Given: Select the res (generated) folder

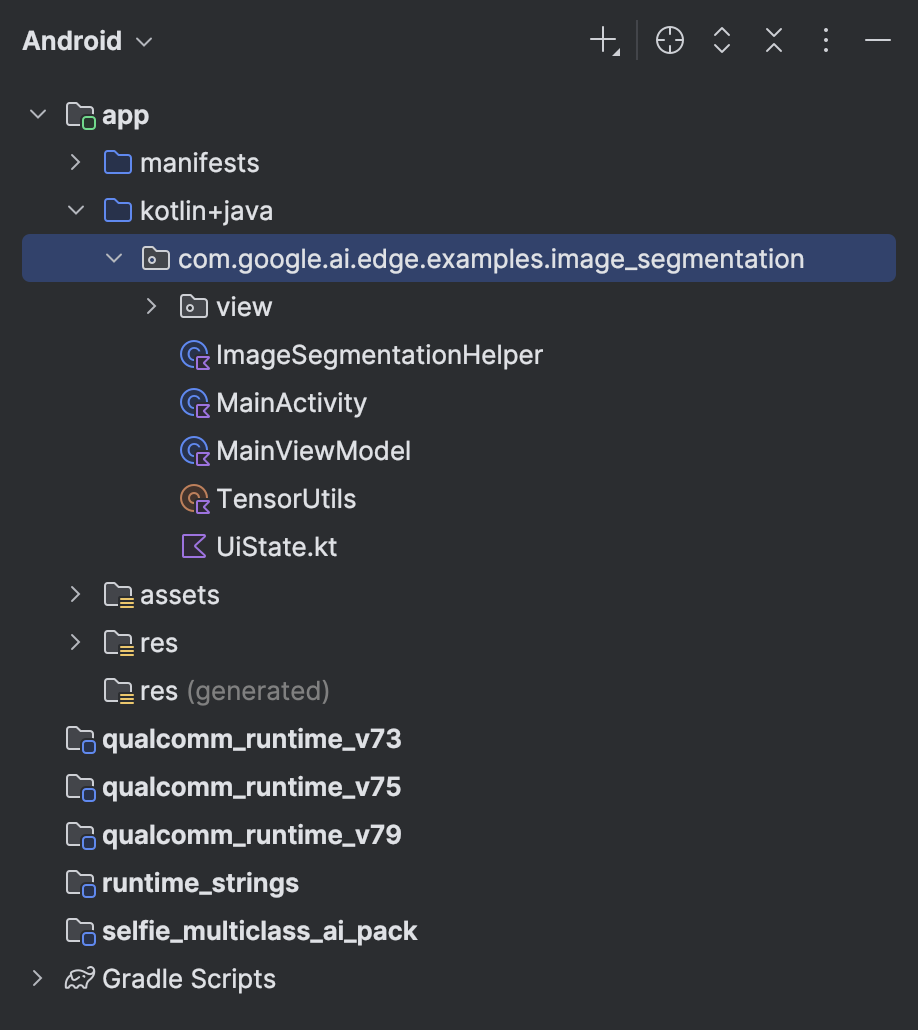Looking at the screenshot, I should pos(234,691).
